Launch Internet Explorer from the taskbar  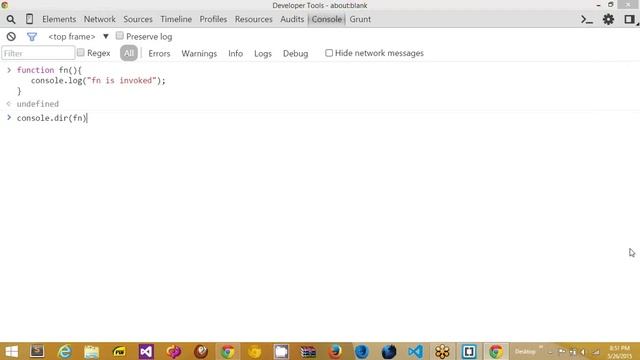(64, 351)
